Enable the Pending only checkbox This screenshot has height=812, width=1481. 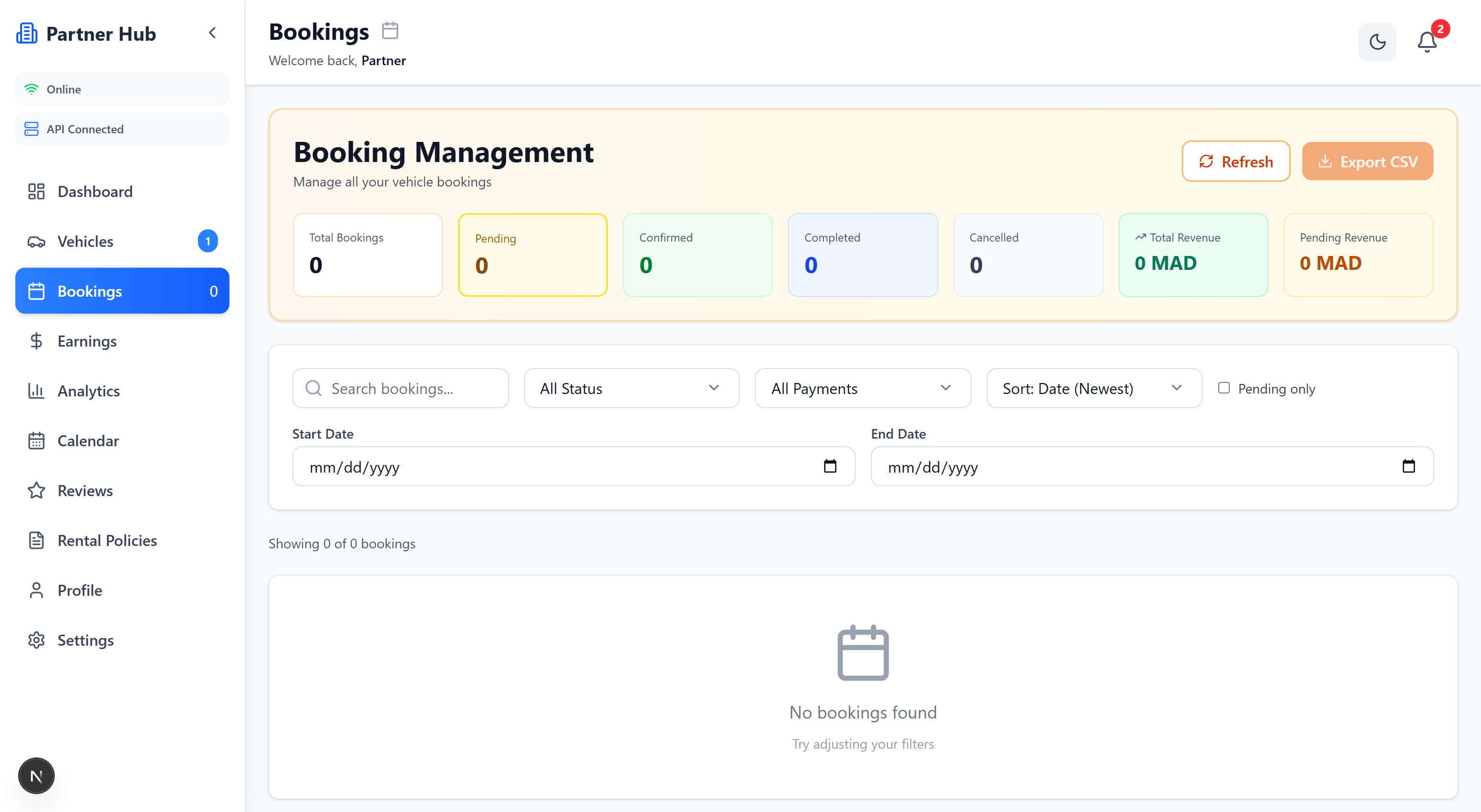[1224, 388]
